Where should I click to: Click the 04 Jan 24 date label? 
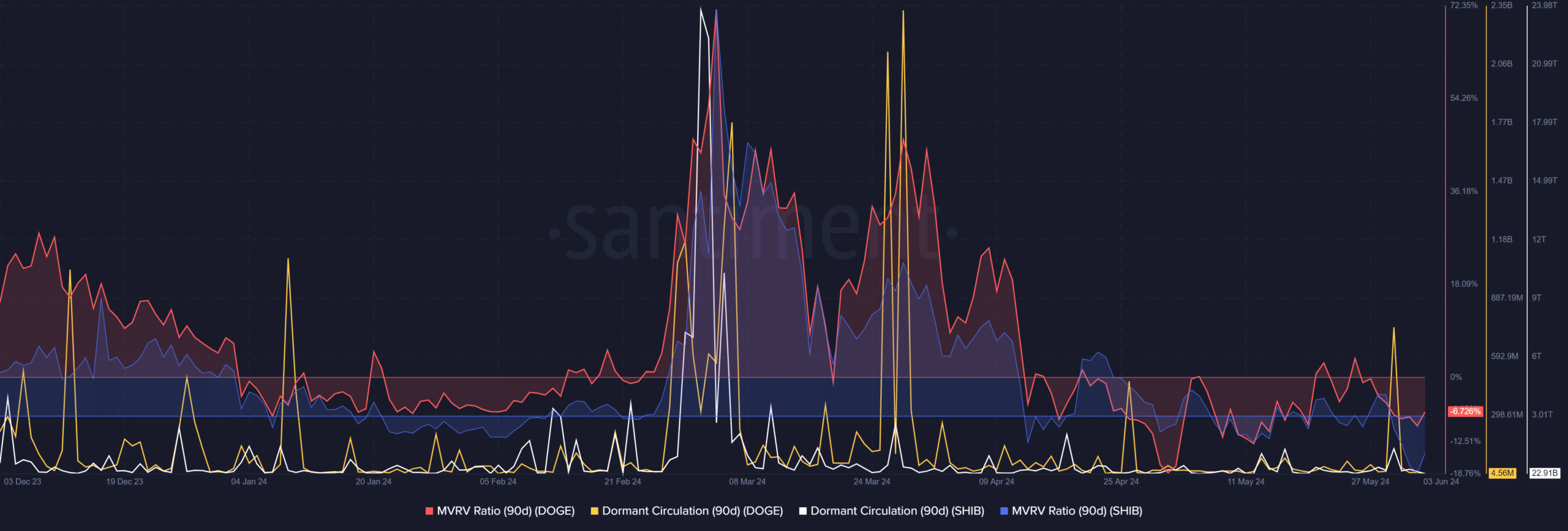tap(249, 481)
